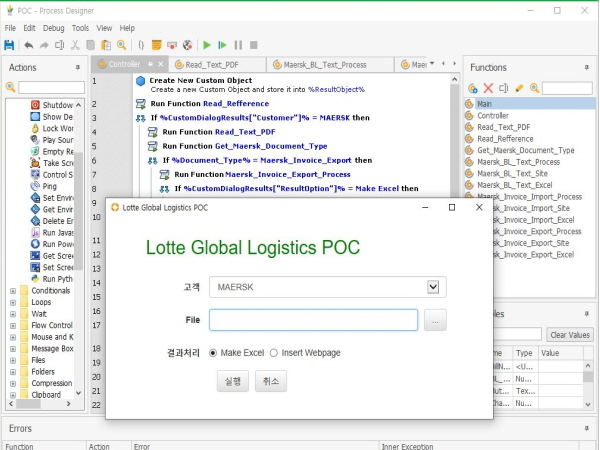600x450 pixels.
Task: Add a new function in the Functions panel
Action: (473, 88)
